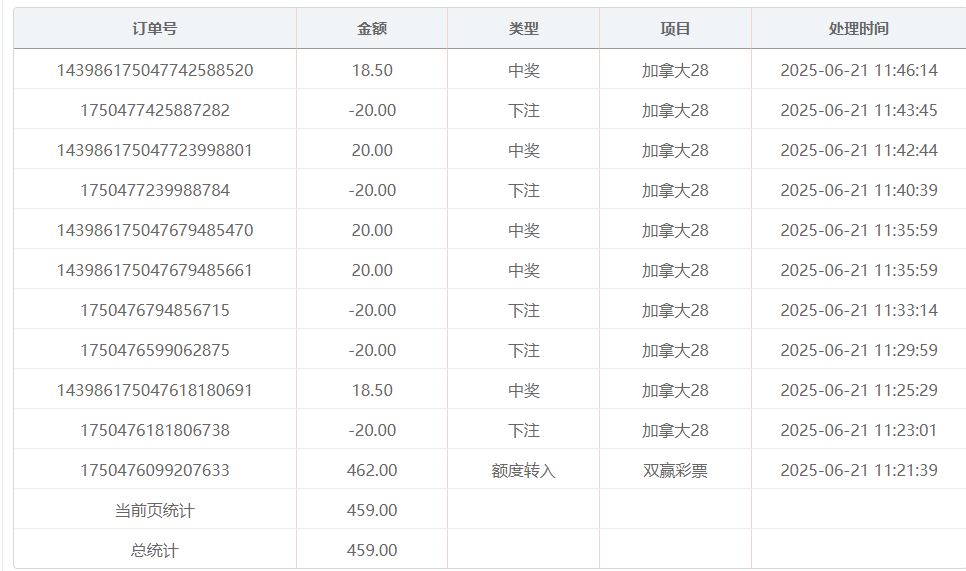Click the 类型 column header
The height and width of the screenshot is (571, 966).
tap(523, 29)
